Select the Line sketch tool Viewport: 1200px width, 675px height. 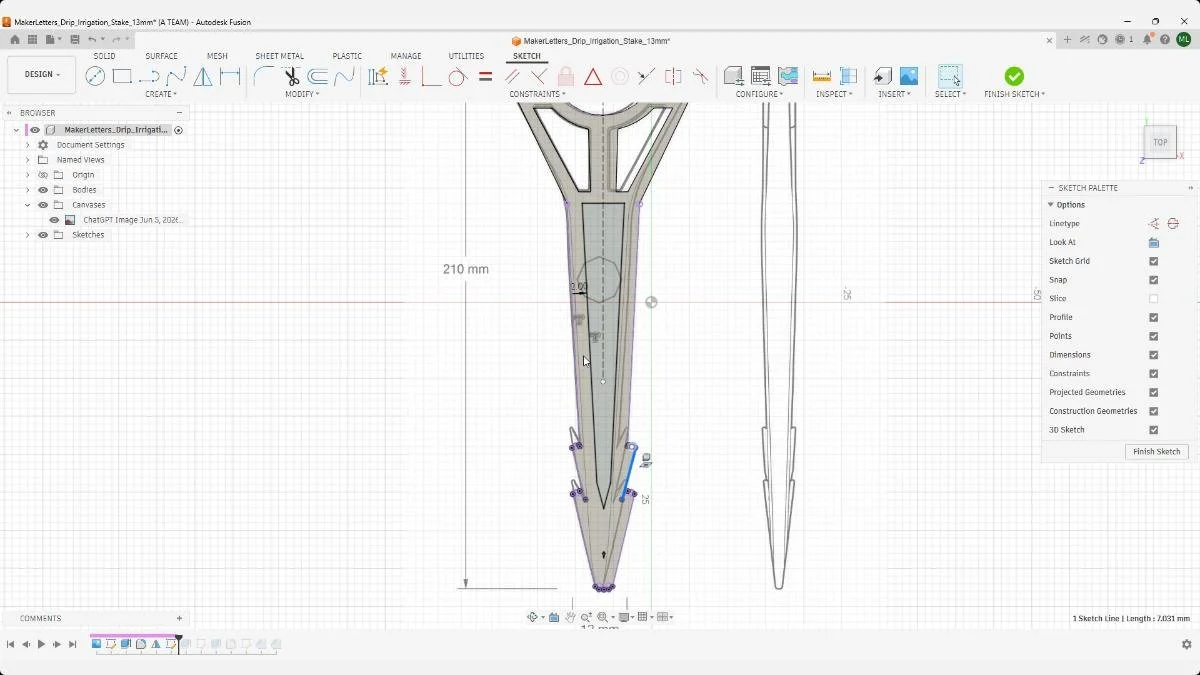[x=149, y=76]
